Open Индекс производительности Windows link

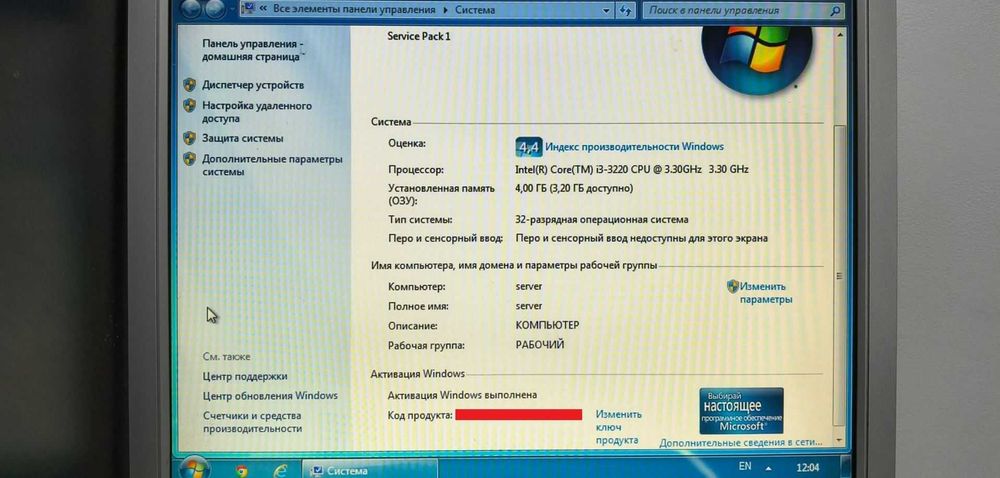634,147
